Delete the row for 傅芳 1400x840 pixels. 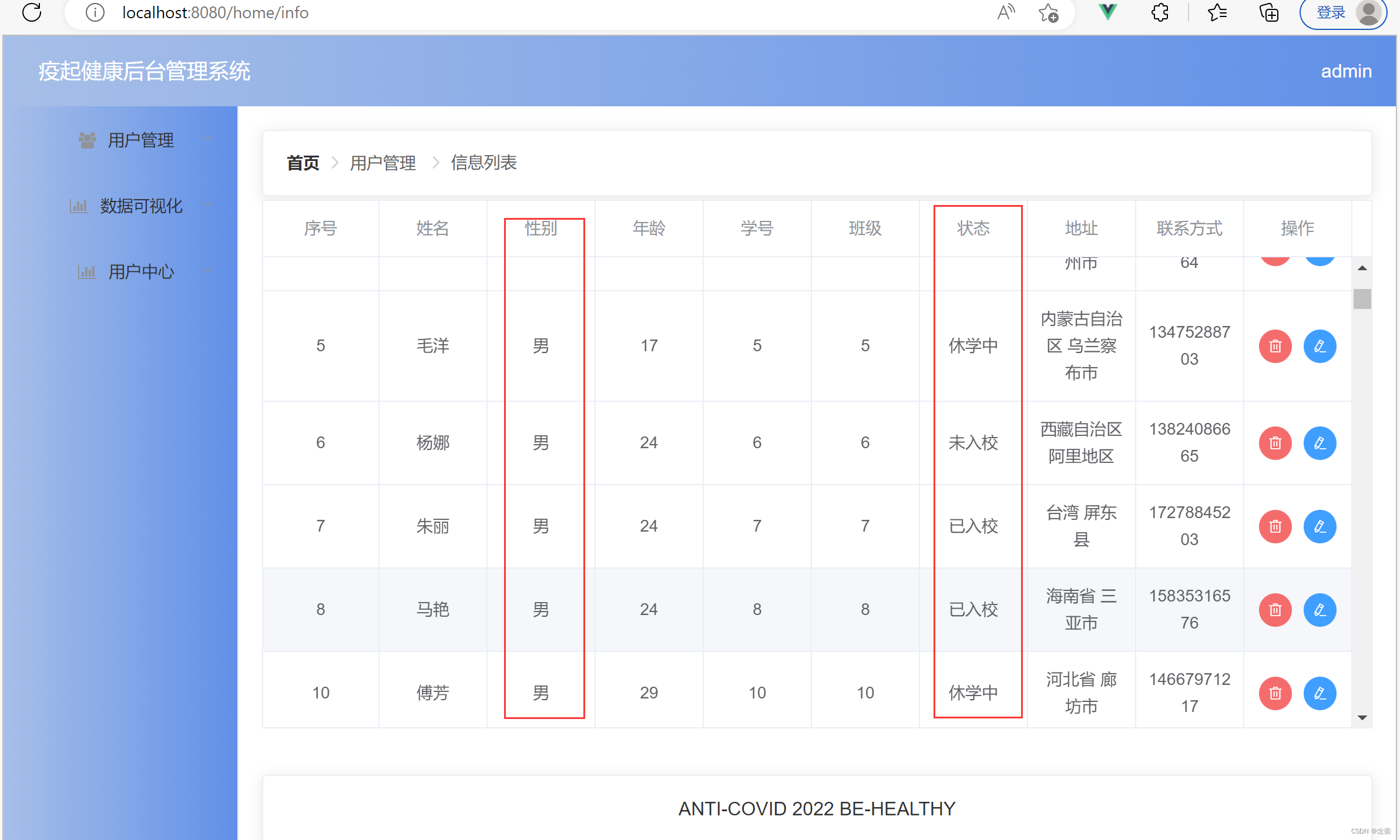pyautogui.click(x=1275, y=693)
